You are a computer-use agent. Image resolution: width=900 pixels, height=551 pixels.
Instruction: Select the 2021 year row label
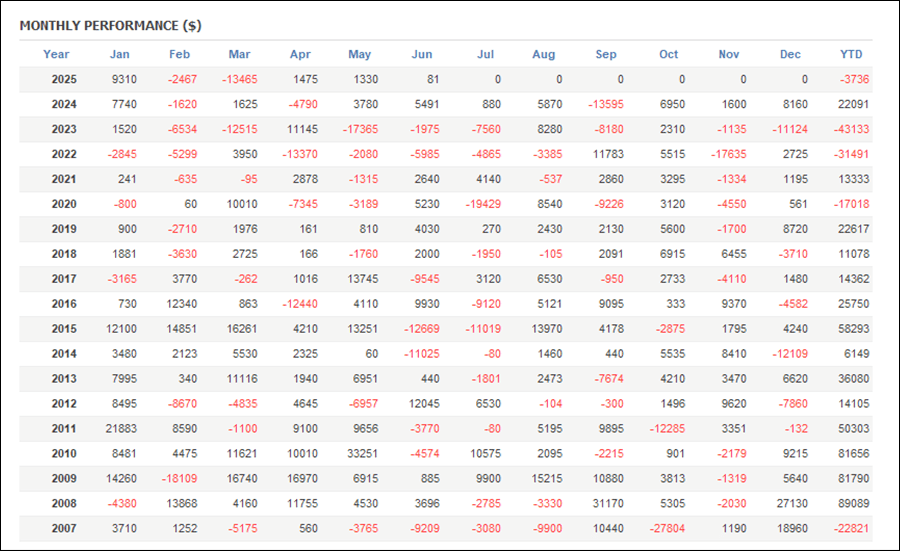click(x=64, y=179)
